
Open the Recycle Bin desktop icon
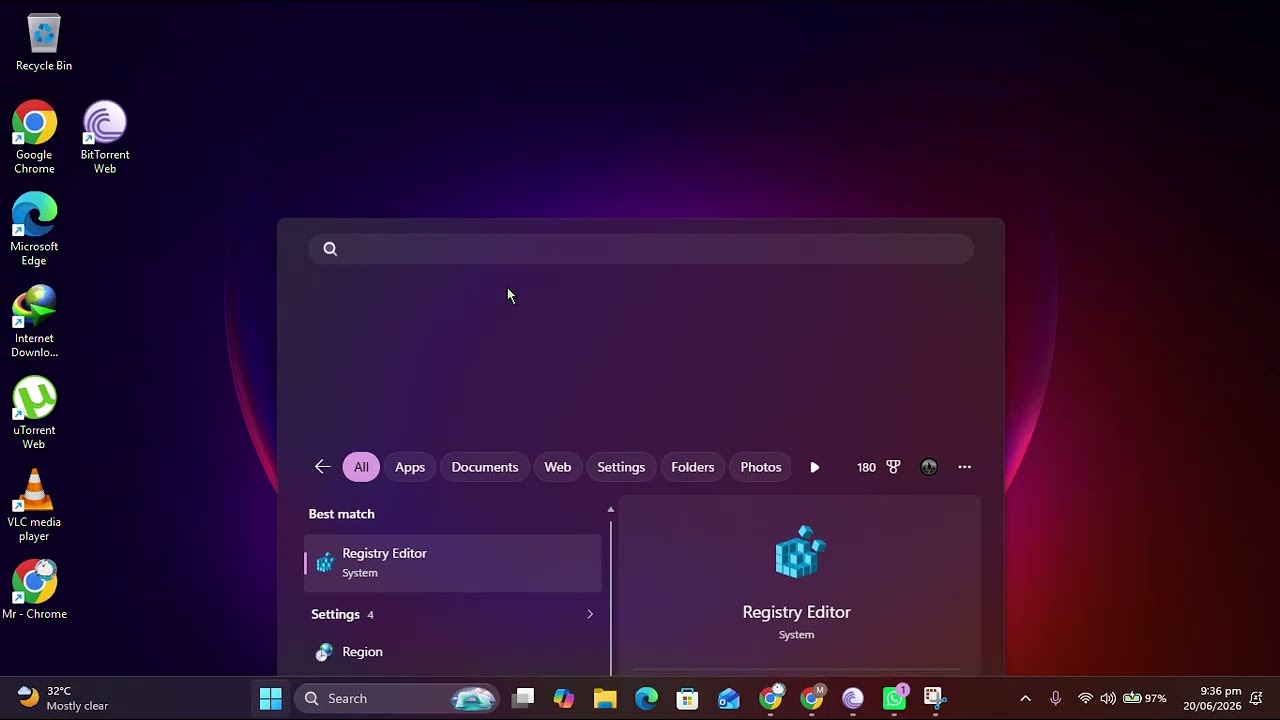(x=44, y=43)
